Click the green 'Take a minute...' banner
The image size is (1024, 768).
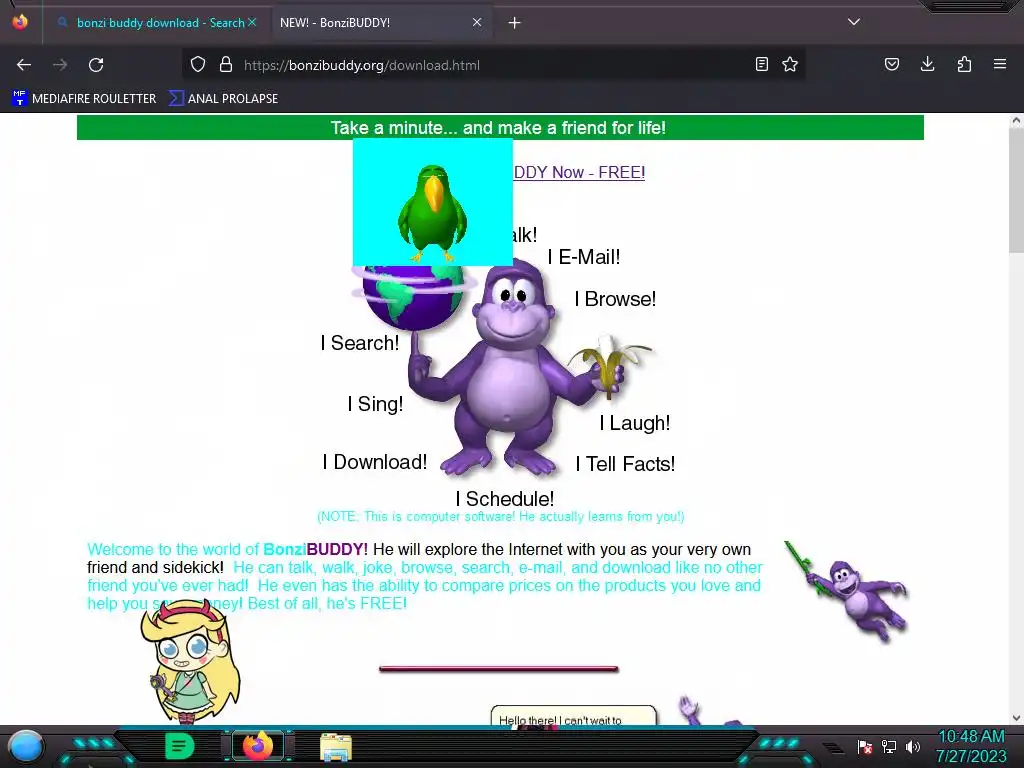(500, 127)
